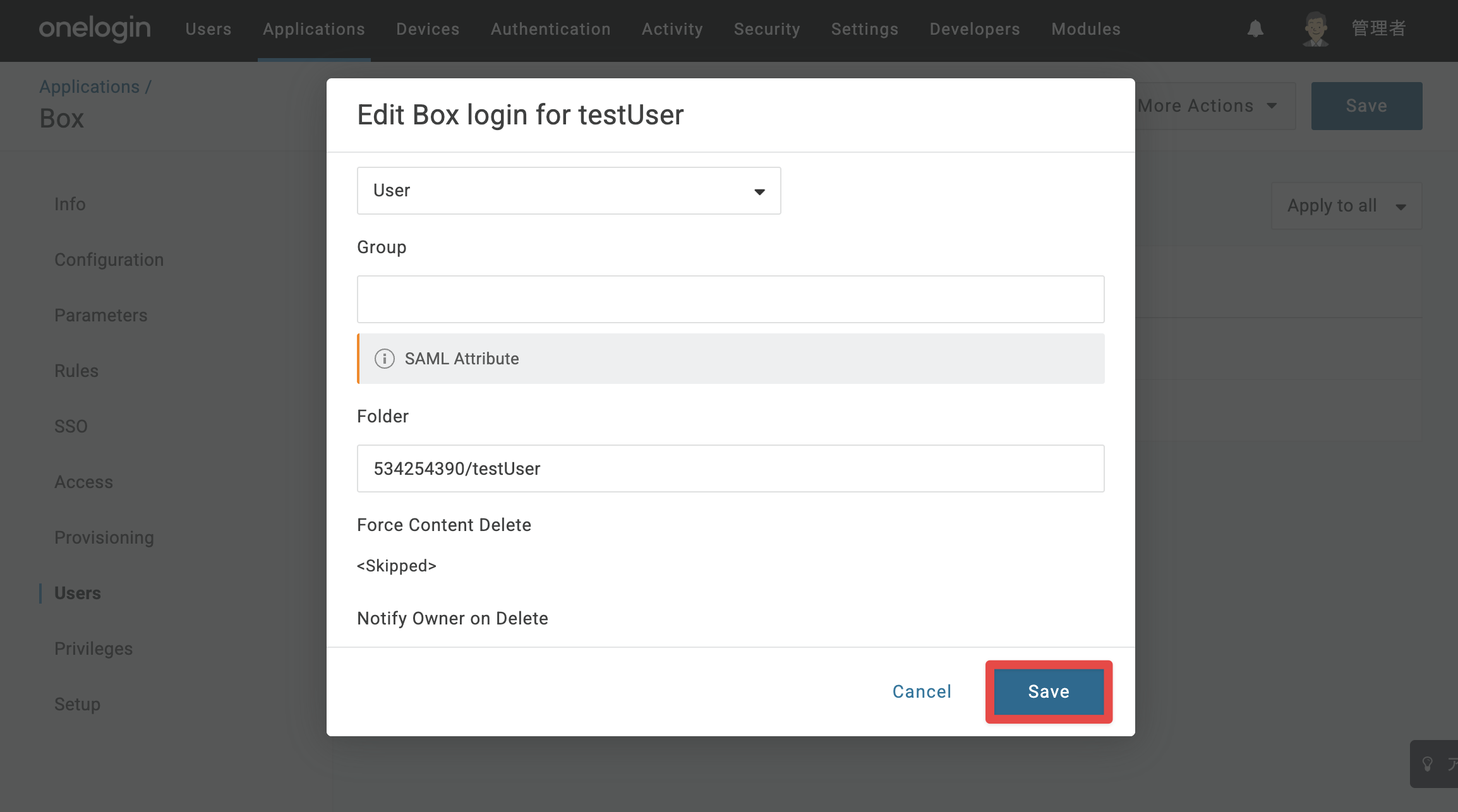Open the Applications menu
The image size is (1458, 812).
(x=314, y=29)
